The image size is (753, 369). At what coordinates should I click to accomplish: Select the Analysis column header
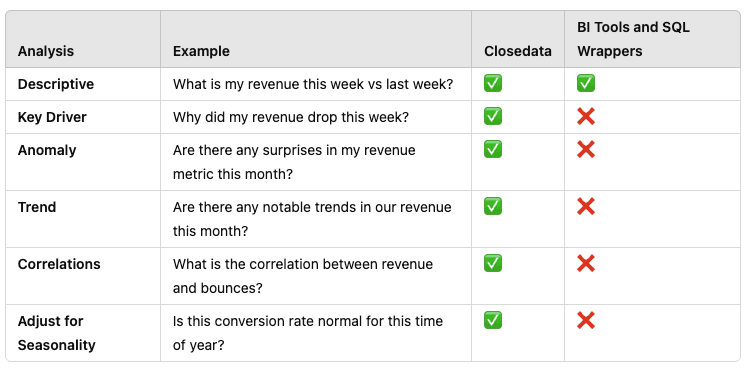point(46,51)
